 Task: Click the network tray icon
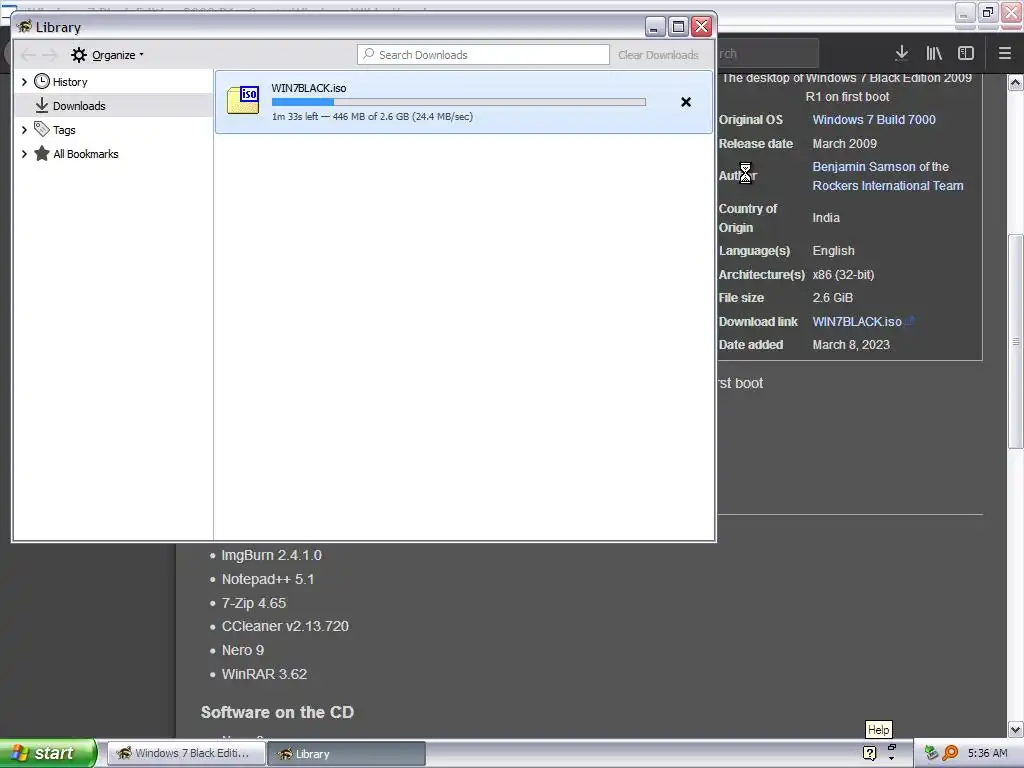click(x=931, y=753)
